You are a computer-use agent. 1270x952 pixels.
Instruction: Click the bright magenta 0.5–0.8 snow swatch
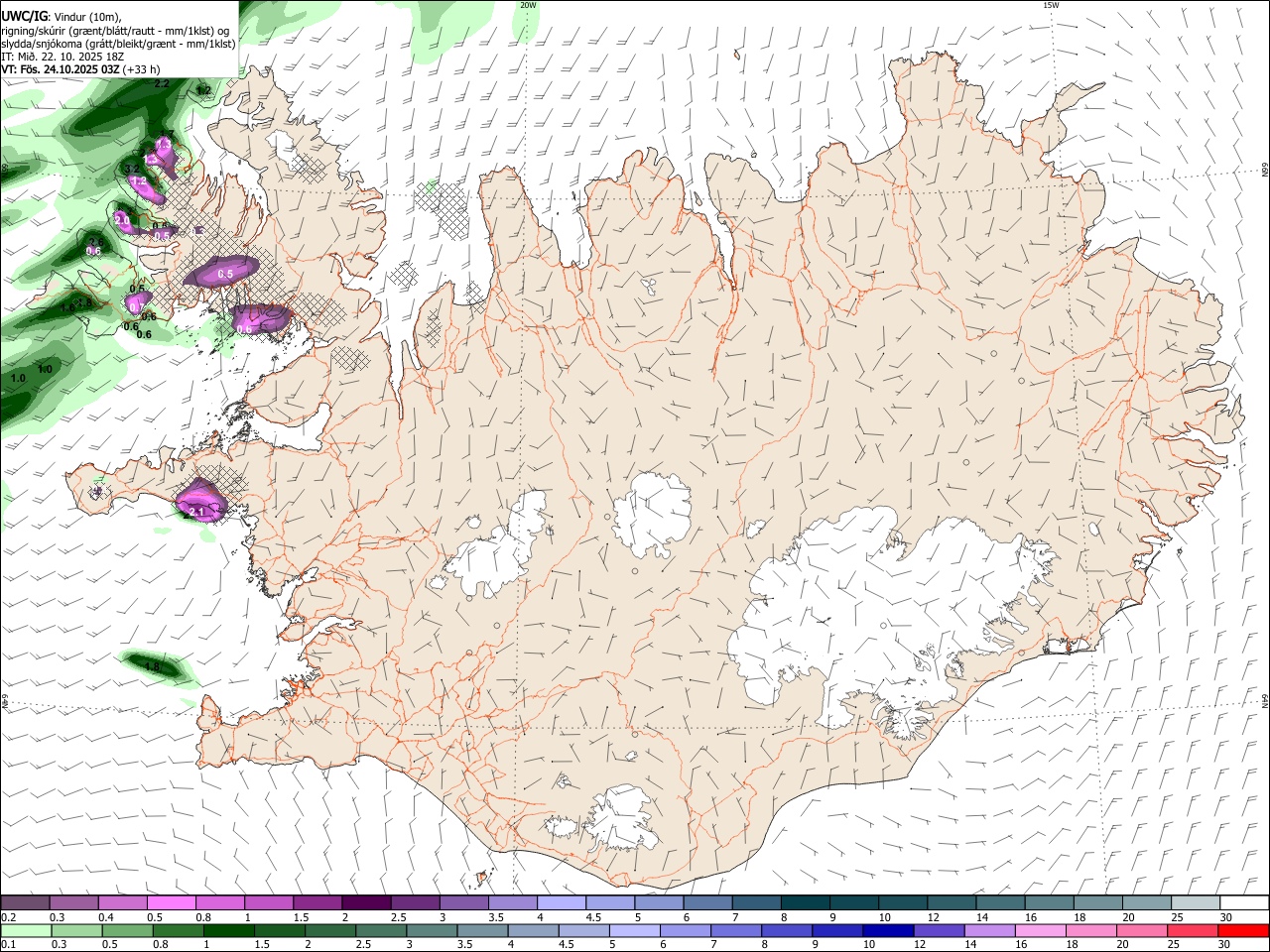[171, 903]
